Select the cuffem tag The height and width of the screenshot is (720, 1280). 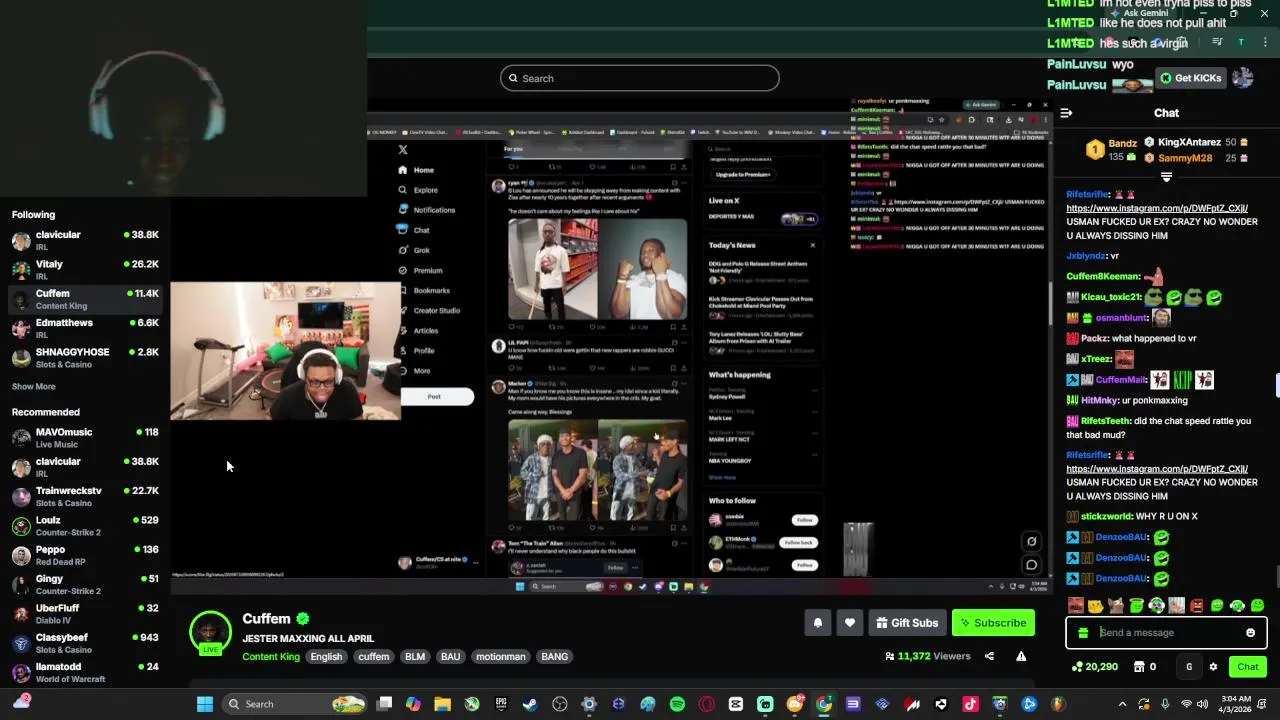pos(374,657)
